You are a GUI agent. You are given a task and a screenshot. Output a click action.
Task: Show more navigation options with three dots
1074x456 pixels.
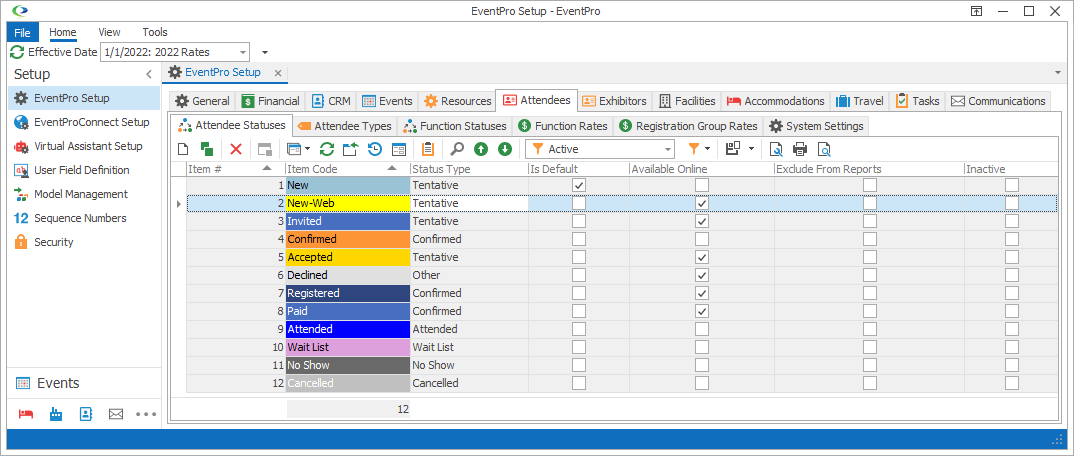(x=146, y=414)
